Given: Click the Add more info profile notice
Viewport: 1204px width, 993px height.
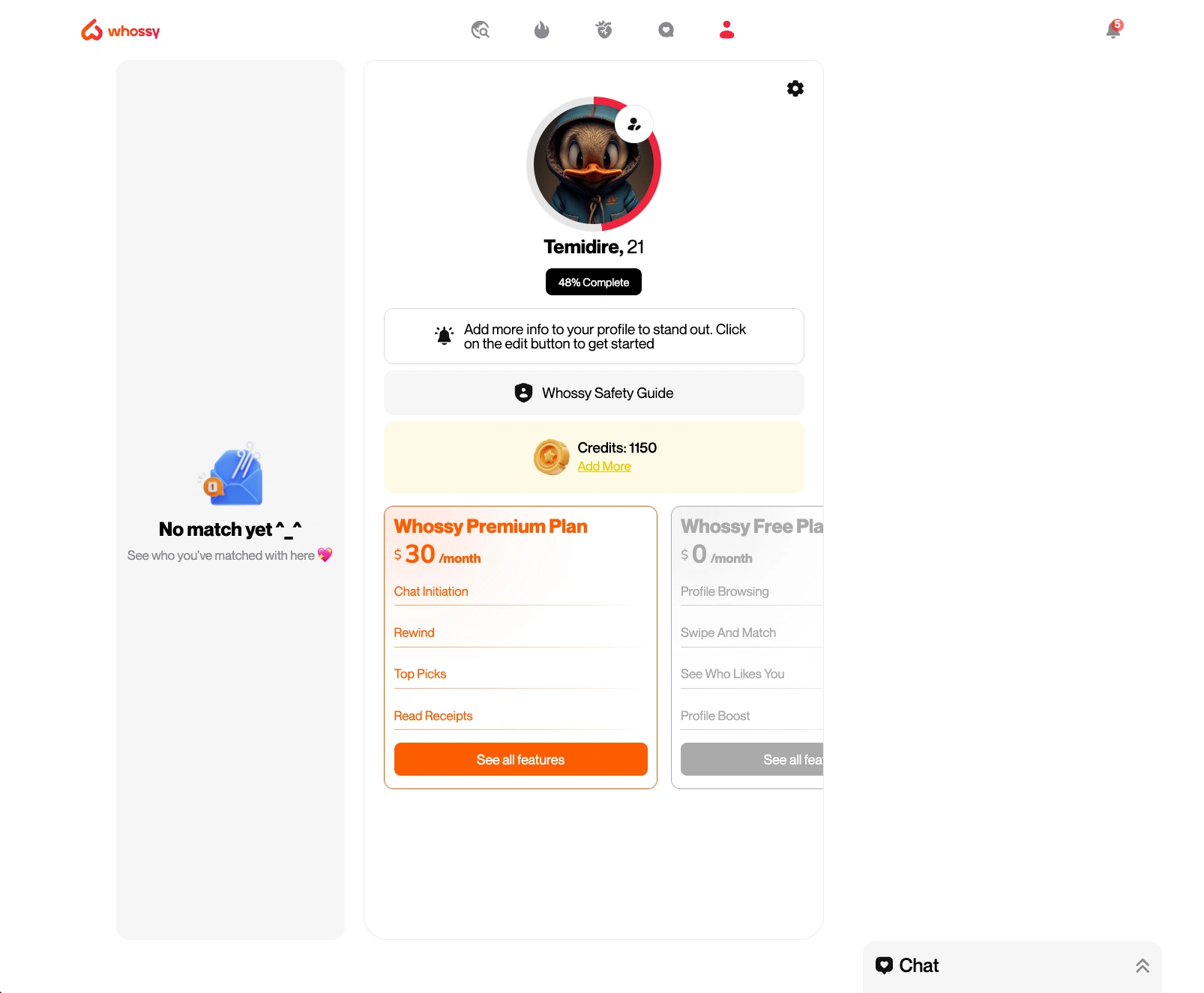Looking at the screenshot, I should 594,336.
